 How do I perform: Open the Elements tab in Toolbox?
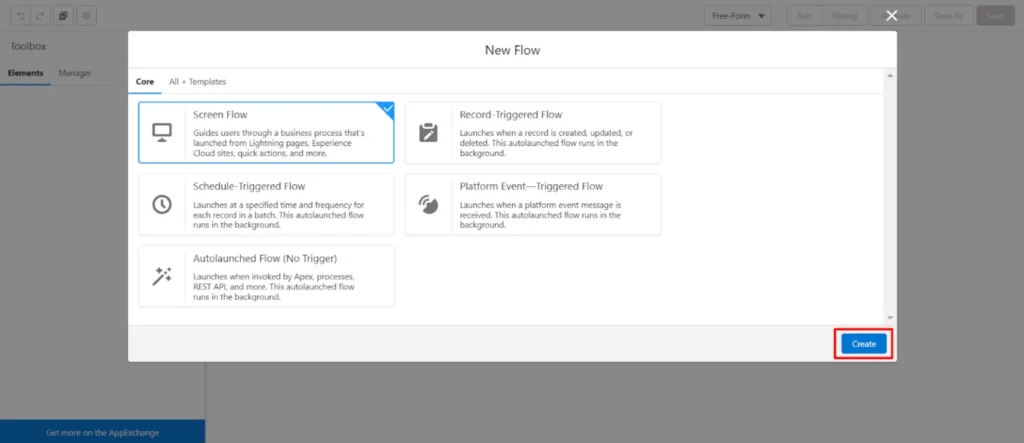point(25,73)
